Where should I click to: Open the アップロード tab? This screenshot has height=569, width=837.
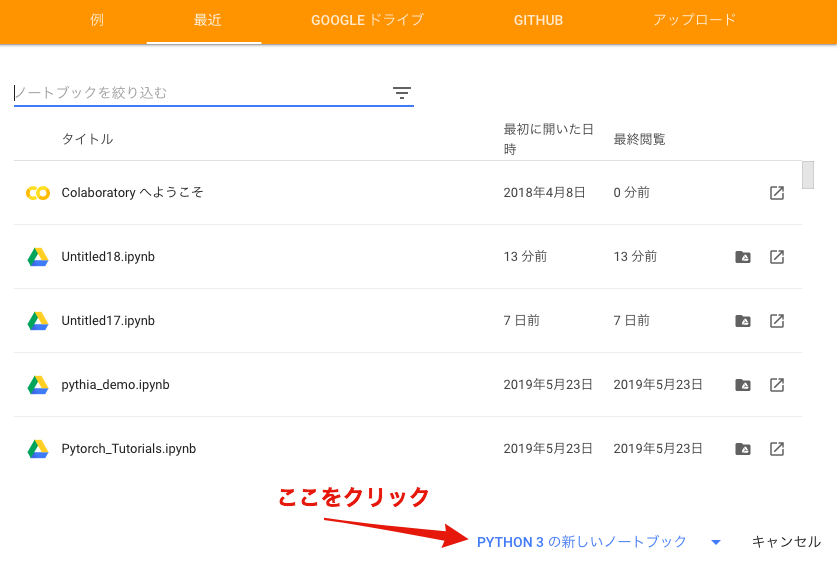[x=694, y=20]
